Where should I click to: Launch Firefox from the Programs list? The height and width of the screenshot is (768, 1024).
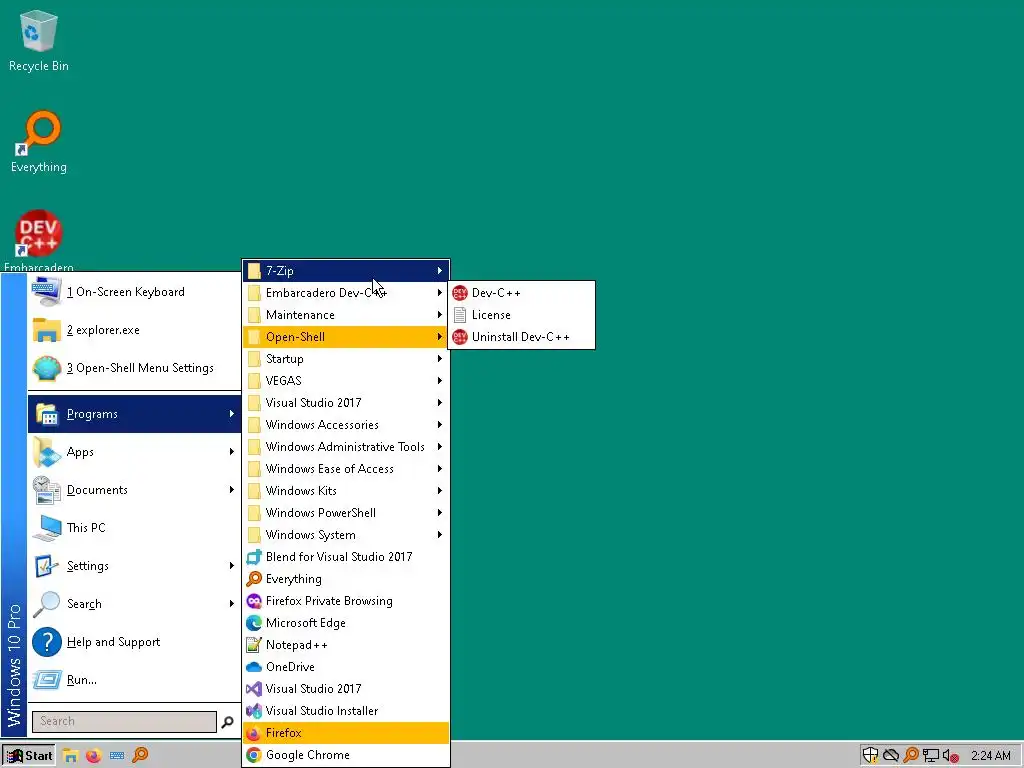(345, 733)
